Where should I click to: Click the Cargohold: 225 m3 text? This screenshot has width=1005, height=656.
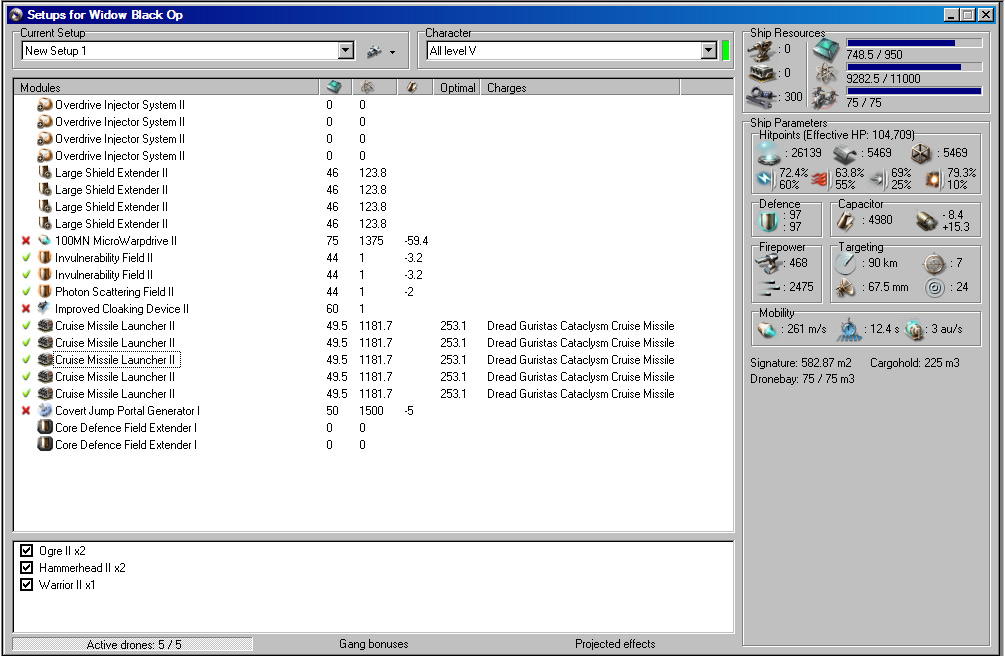(x=915, y=363)
